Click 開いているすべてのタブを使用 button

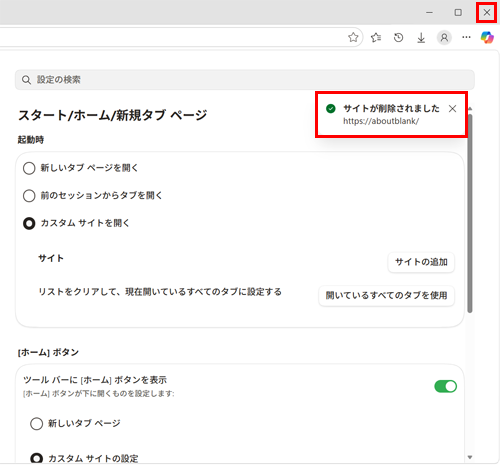386,296
